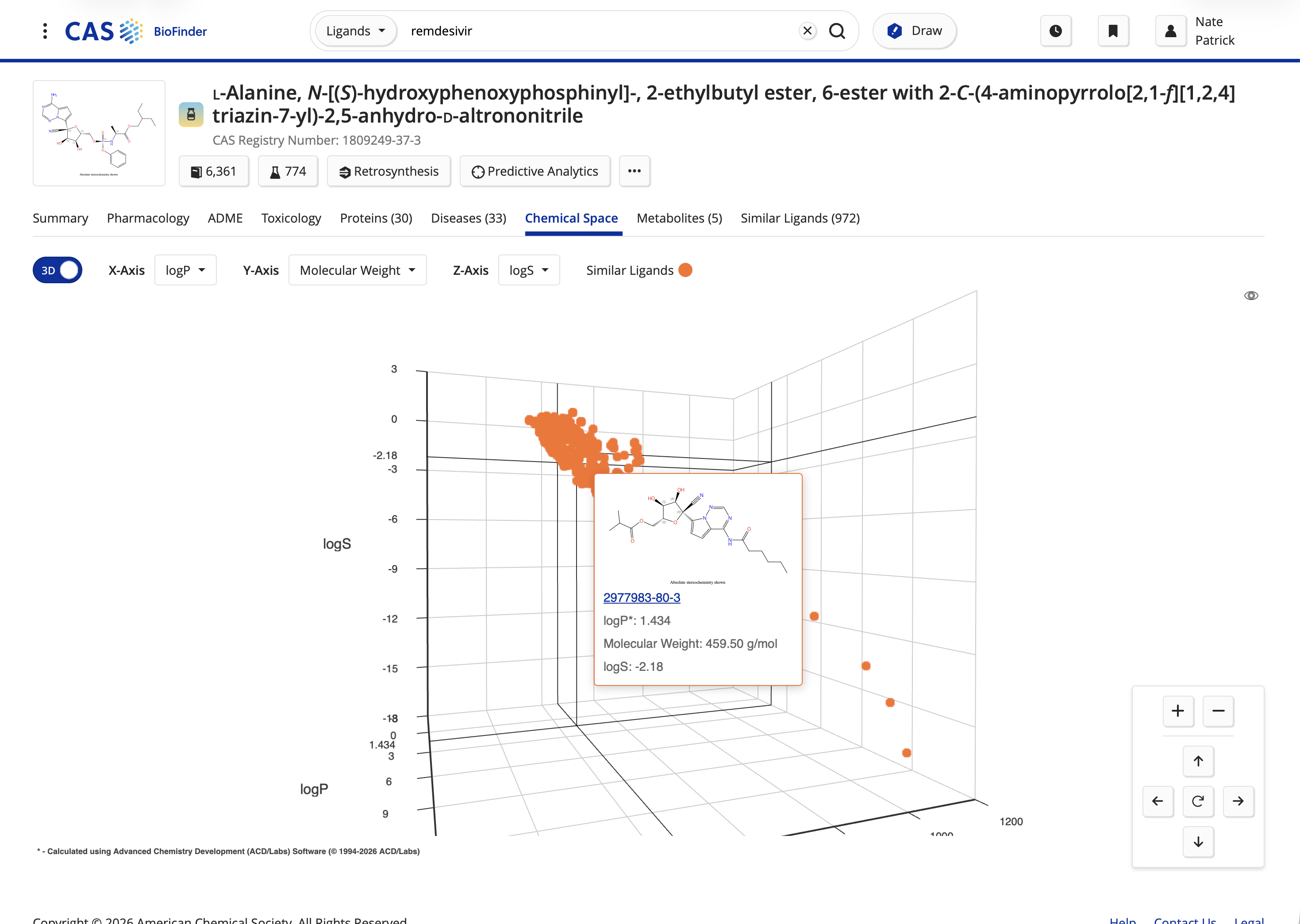
Task: Click the Molecular Weight: 459.50 g/mol tooltip value
Action: (690, 643)
